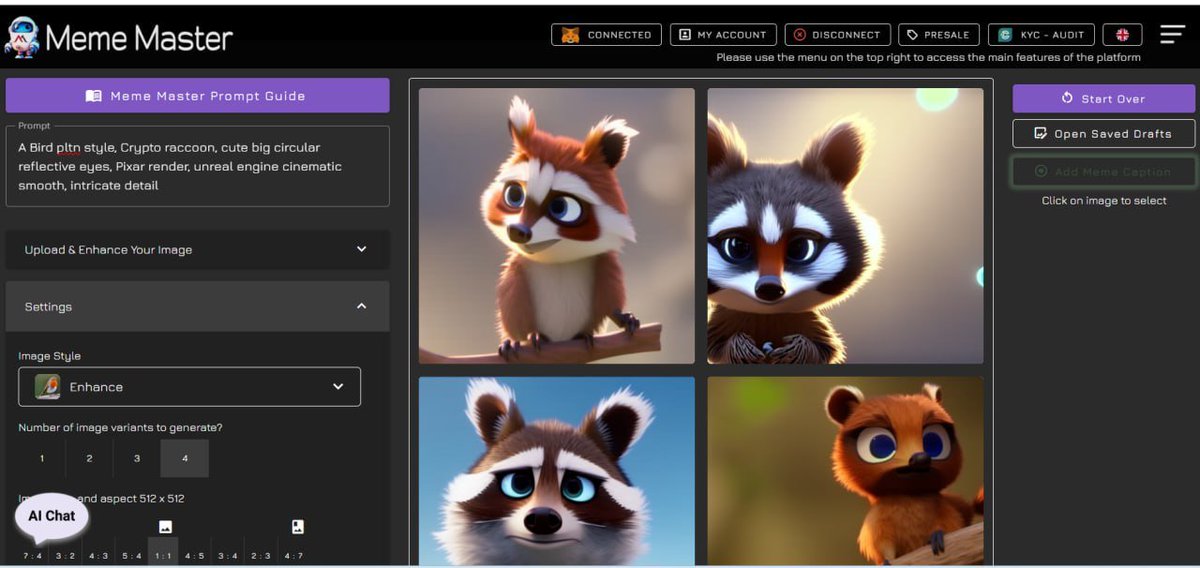Select the orange furry creature image
The image size is (1200, 568).
[x=845, y=471]
